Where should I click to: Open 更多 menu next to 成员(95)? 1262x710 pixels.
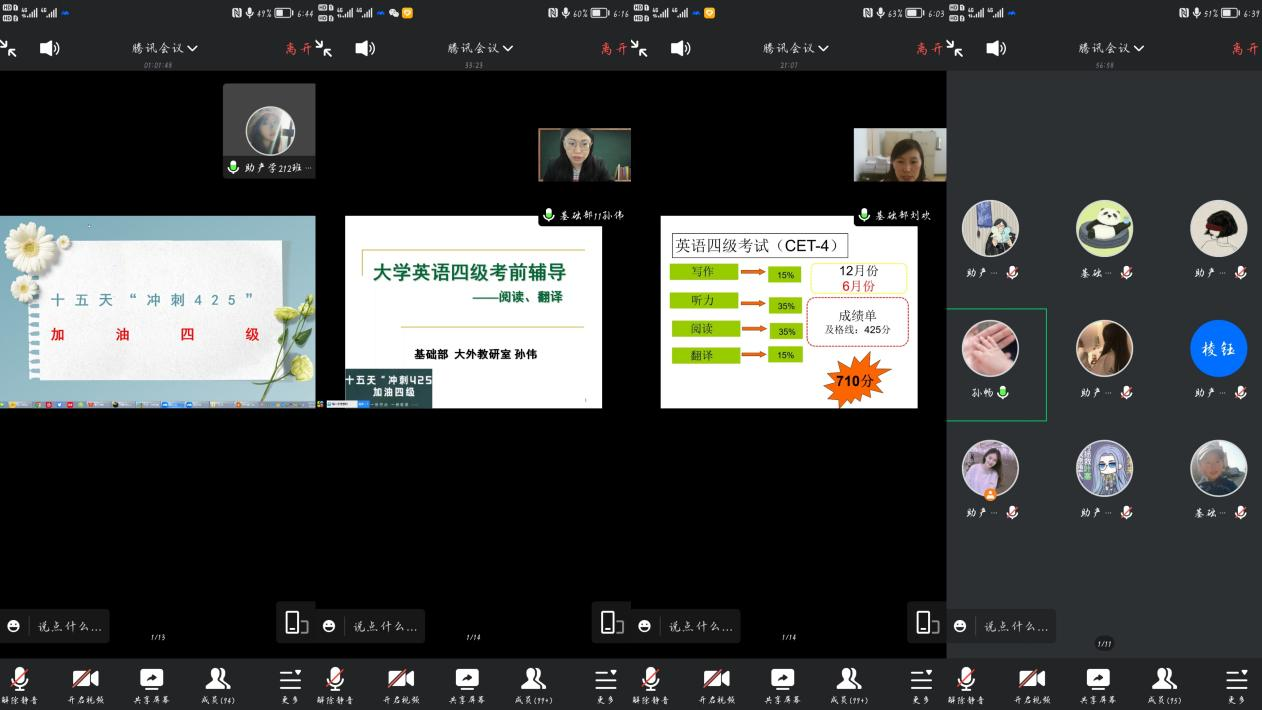tap(1237, 684)
